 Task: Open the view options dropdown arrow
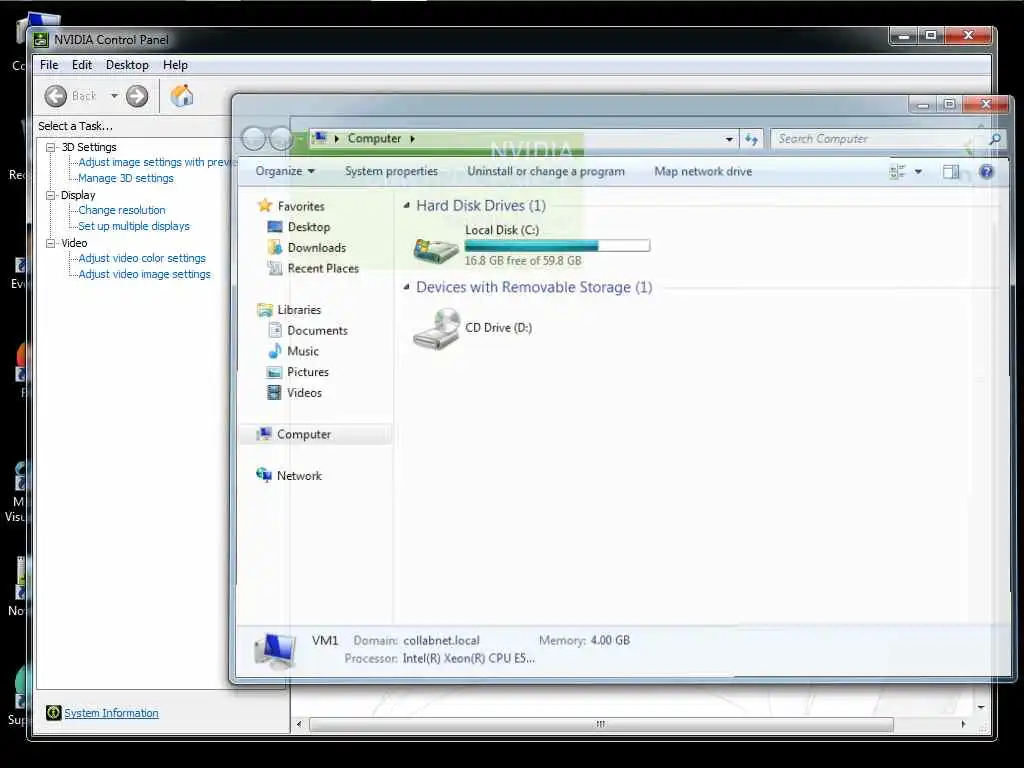point(918,172)
